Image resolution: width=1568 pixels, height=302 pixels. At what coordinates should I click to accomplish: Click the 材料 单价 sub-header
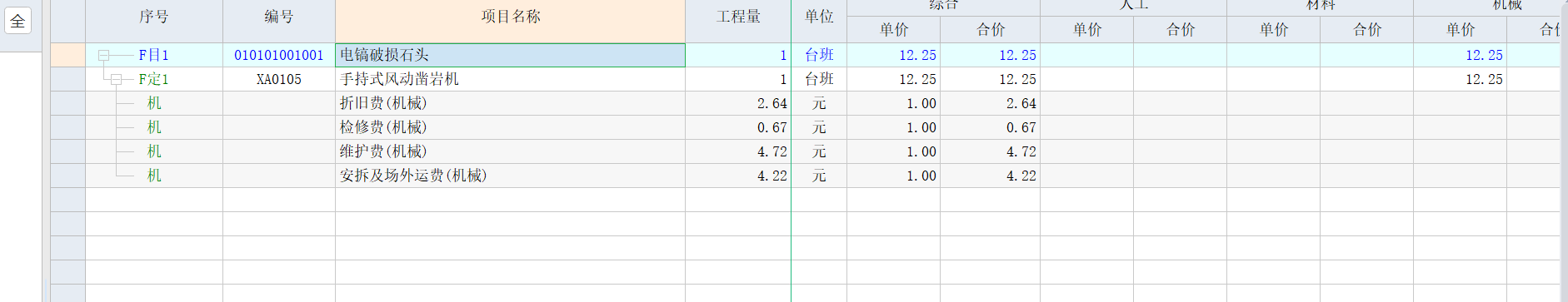click(x=1273, y=30)
